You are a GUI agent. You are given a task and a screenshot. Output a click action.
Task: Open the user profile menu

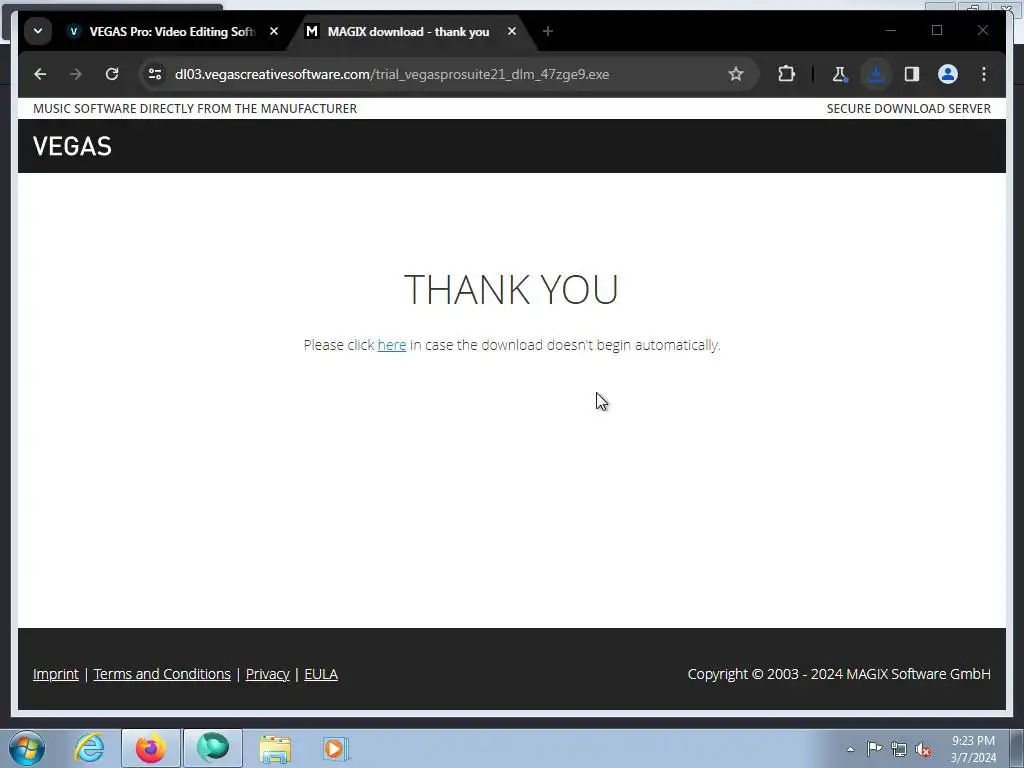click(948, 74)
